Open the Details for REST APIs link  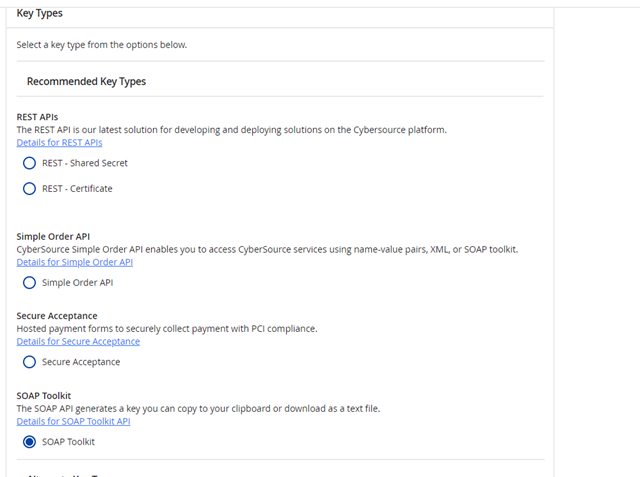coord(59,143)
